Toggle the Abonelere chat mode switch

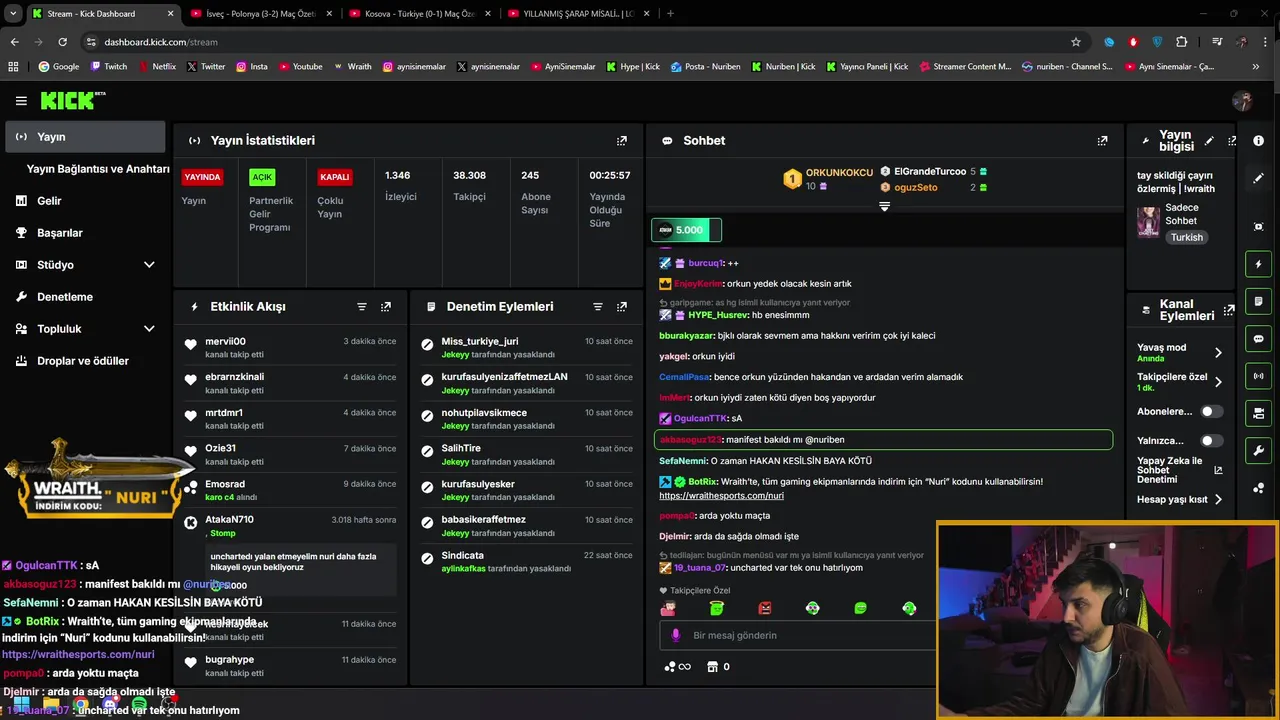point(1211,412)
